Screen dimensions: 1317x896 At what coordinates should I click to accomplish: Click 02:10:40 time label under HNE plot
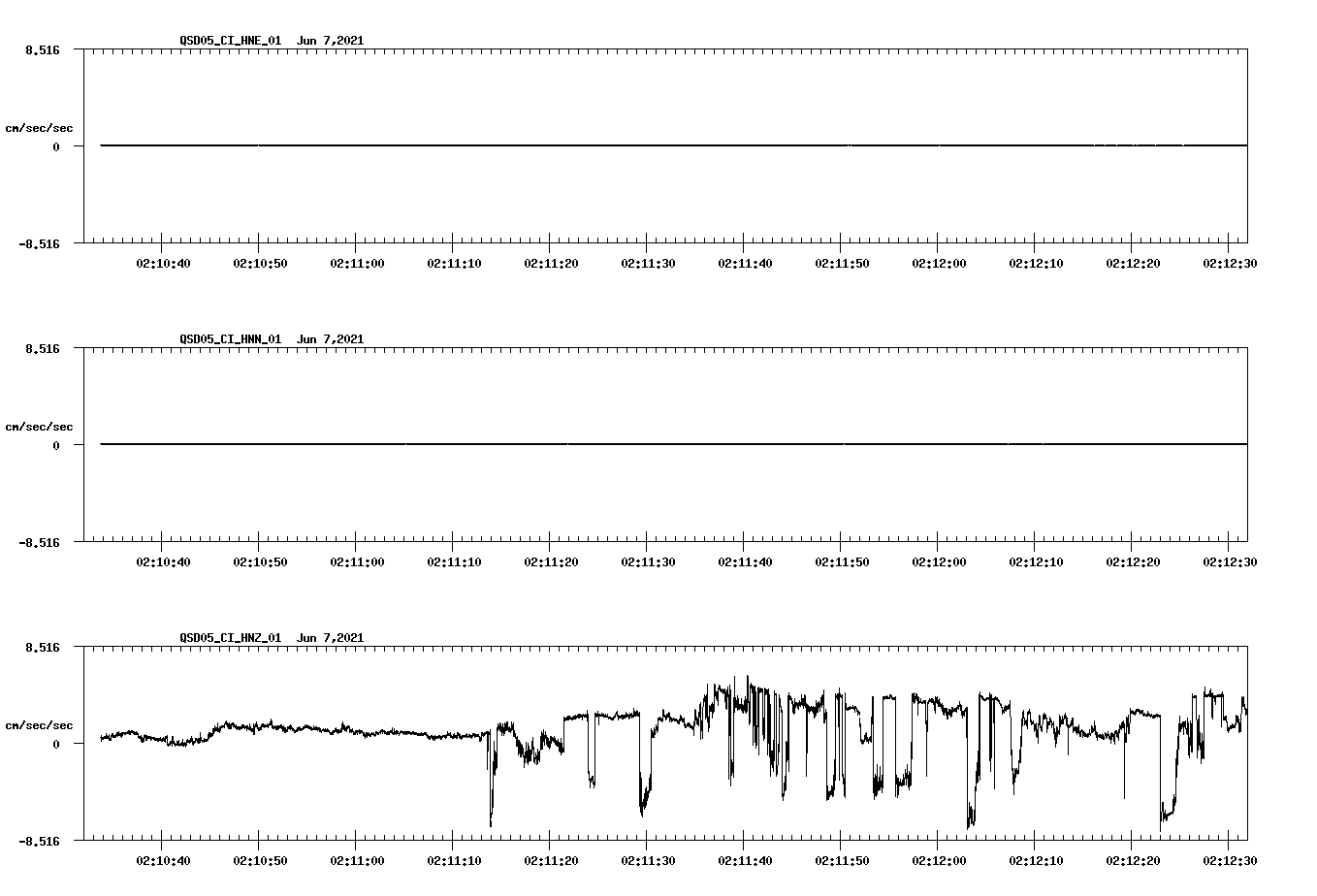pos(163,263)
